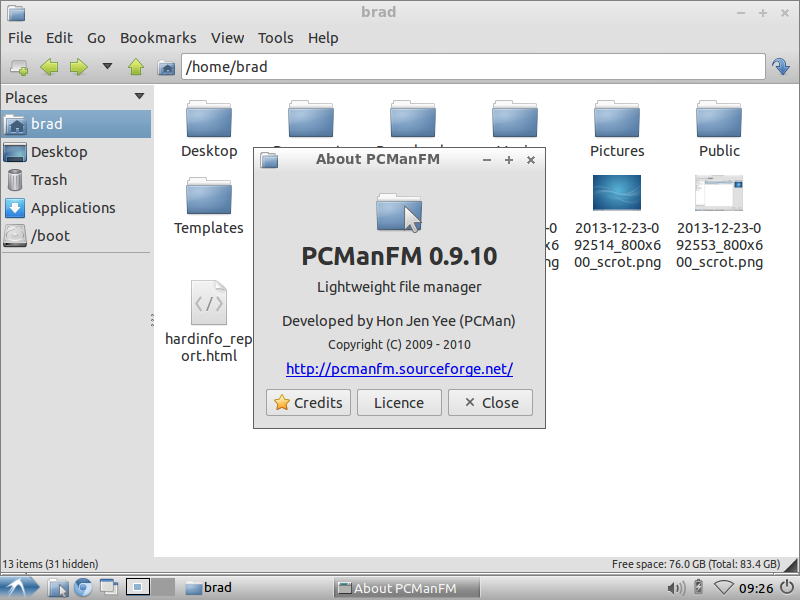Click the New Tab toolbar icon
The height and width of the screenshot is (600, 800).
(x=19, y=67)
